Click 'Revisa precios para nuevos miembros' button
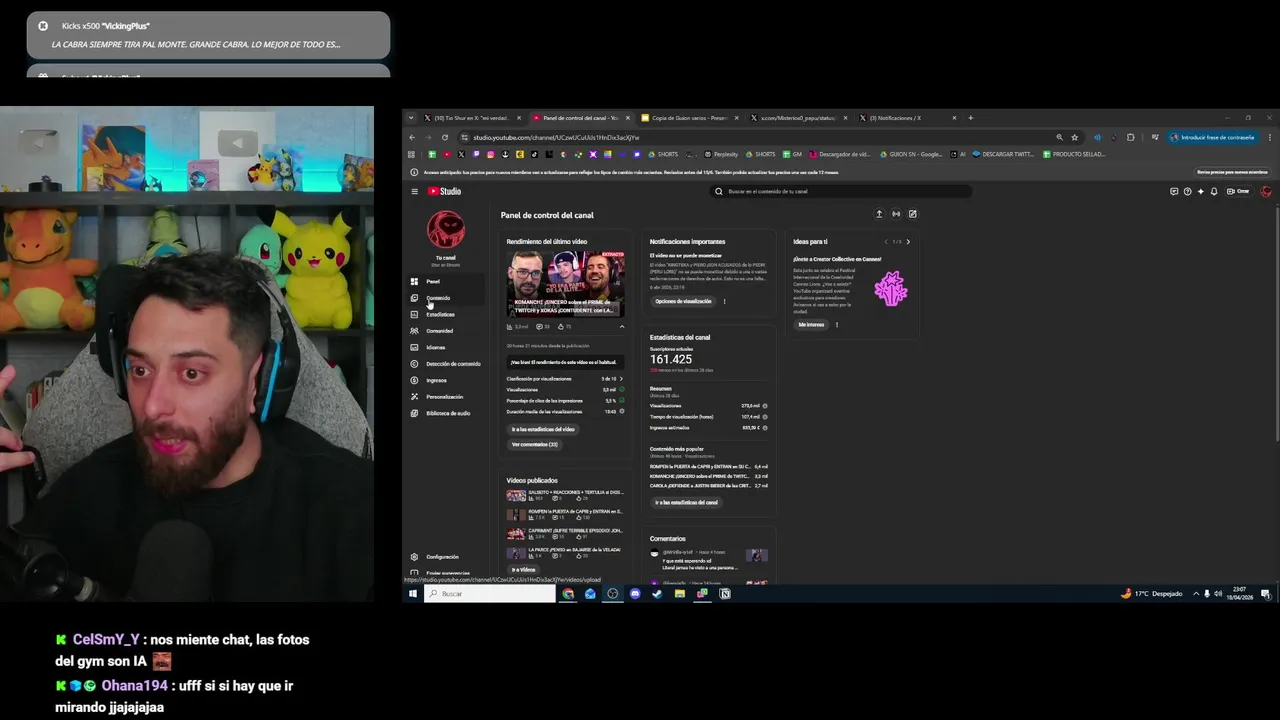1280x720 pixels. 1232,172
